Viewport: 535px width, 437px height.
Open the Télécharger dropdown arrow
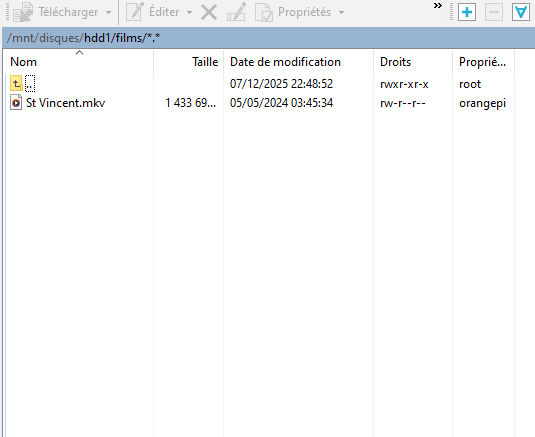[109, 12]
